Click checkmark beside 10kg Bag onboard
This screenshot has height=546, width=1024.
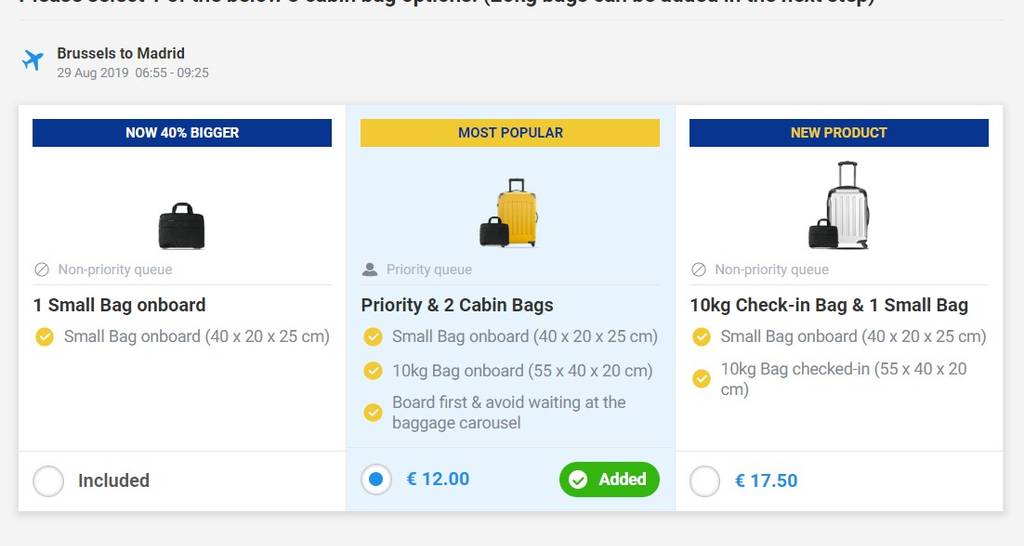coord(373,371)
